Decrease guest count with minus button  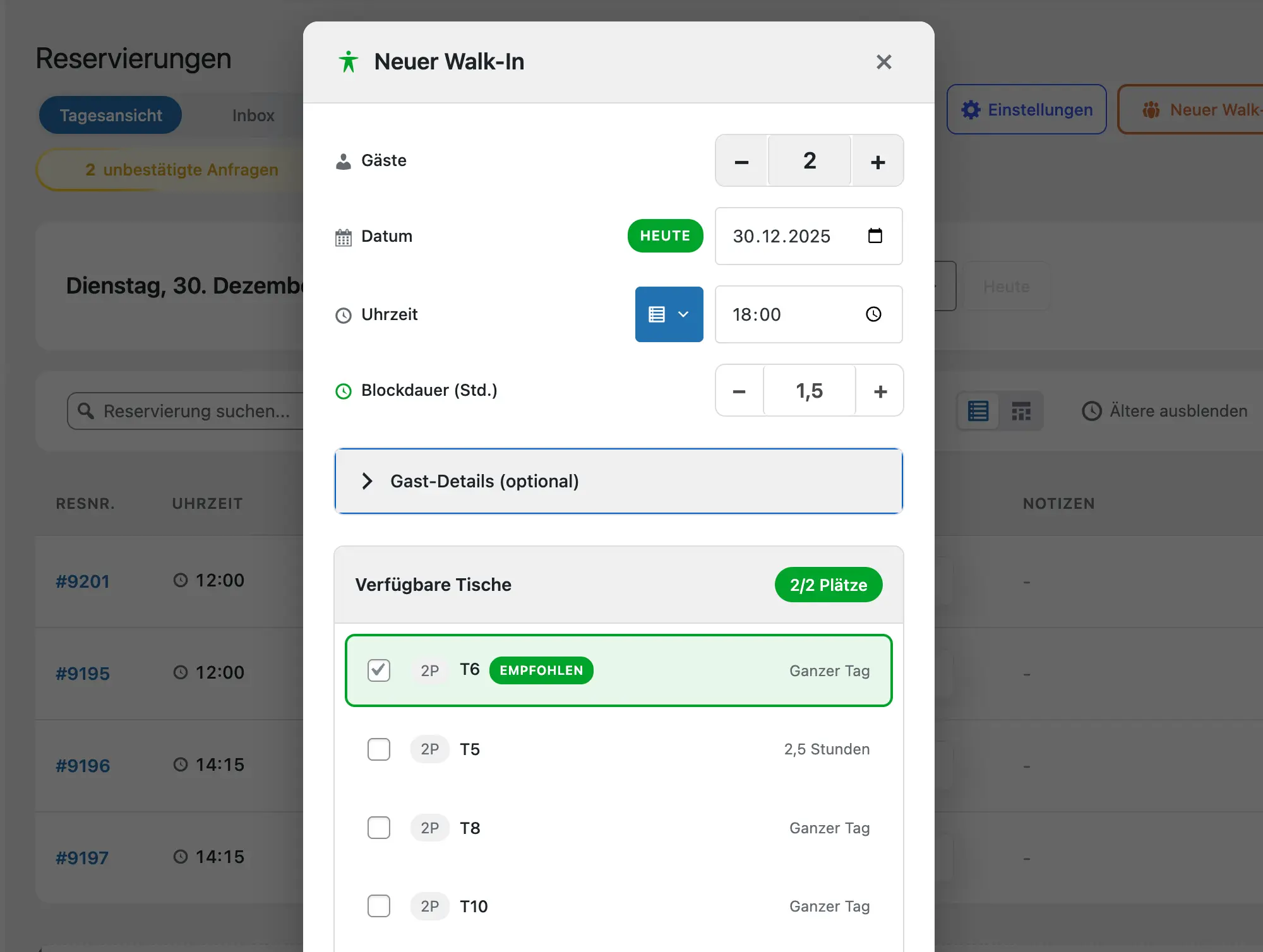[x=741, y=162]
